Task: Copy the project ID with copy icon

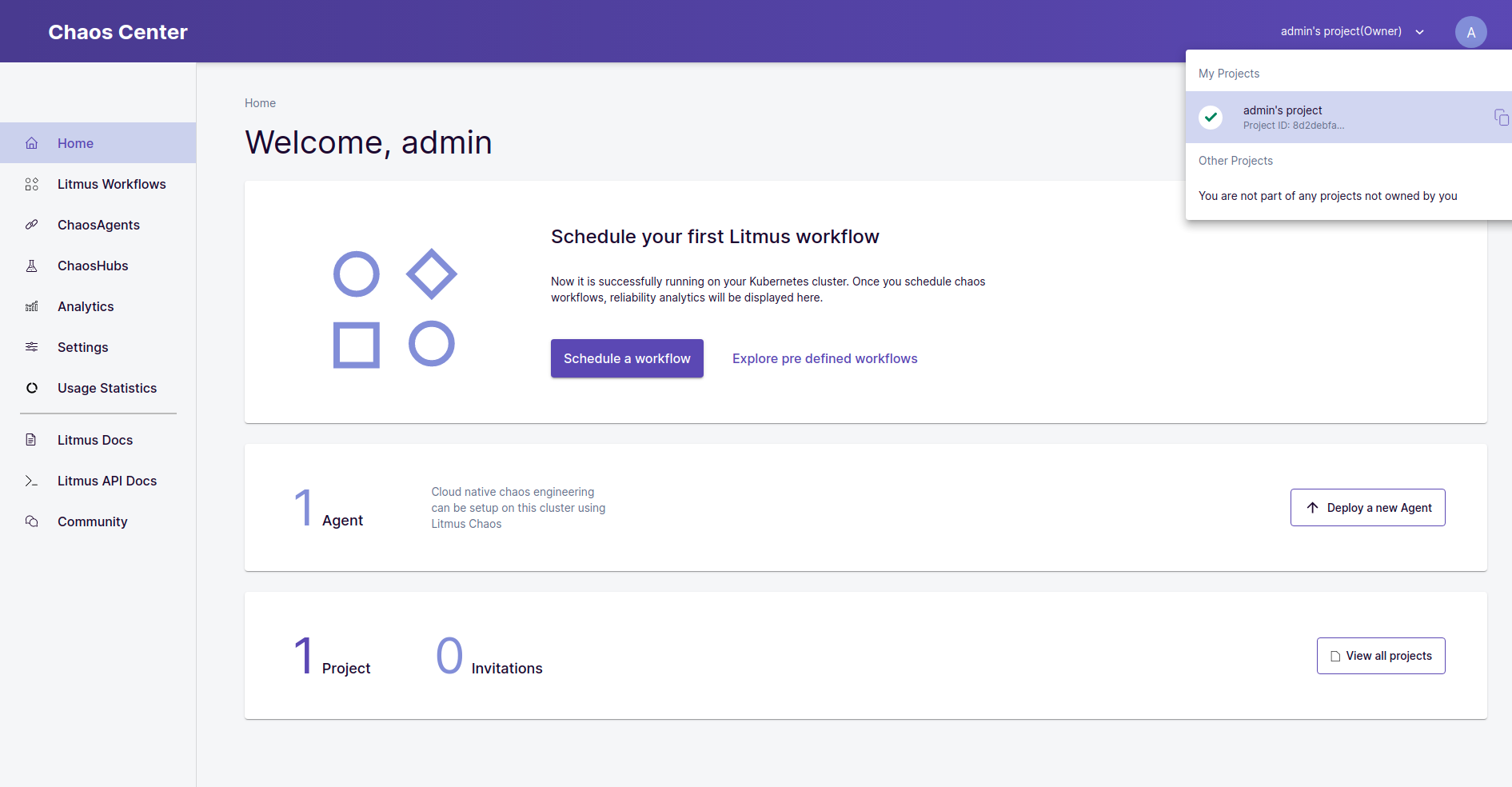Action: click(x=1502, y=118)
